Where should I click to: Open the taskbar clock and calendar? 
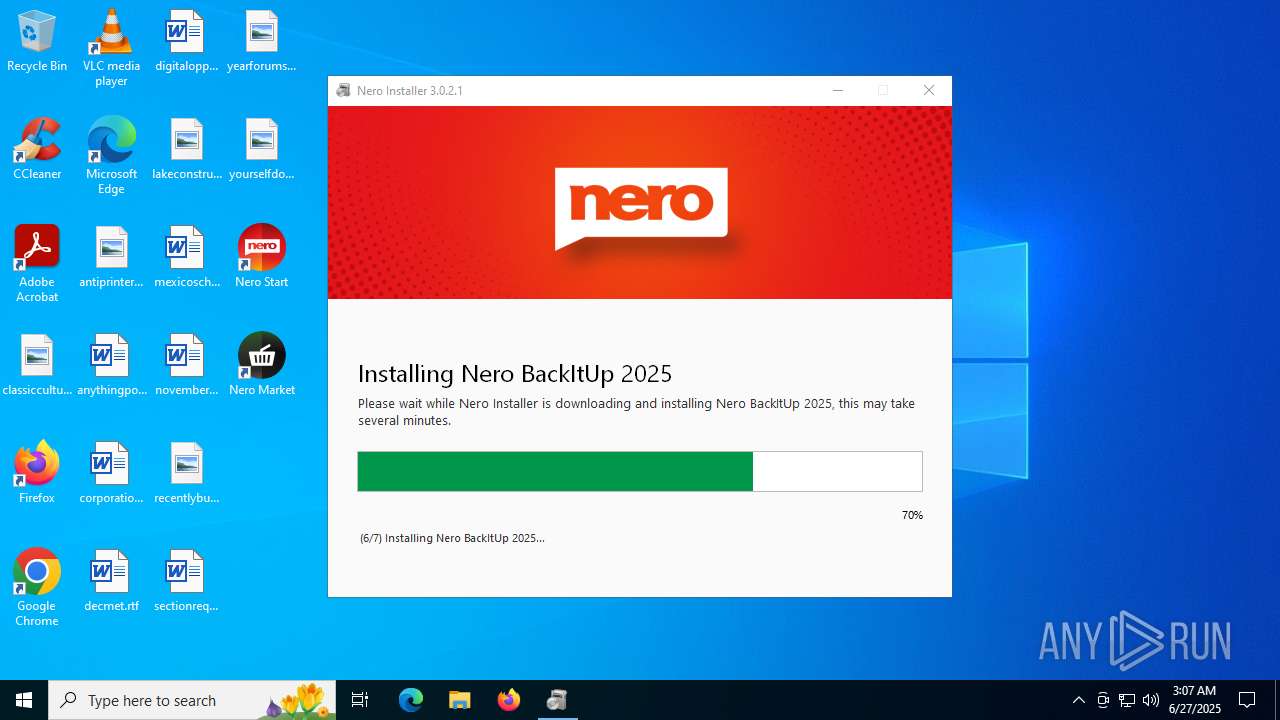click(1195, 700)
